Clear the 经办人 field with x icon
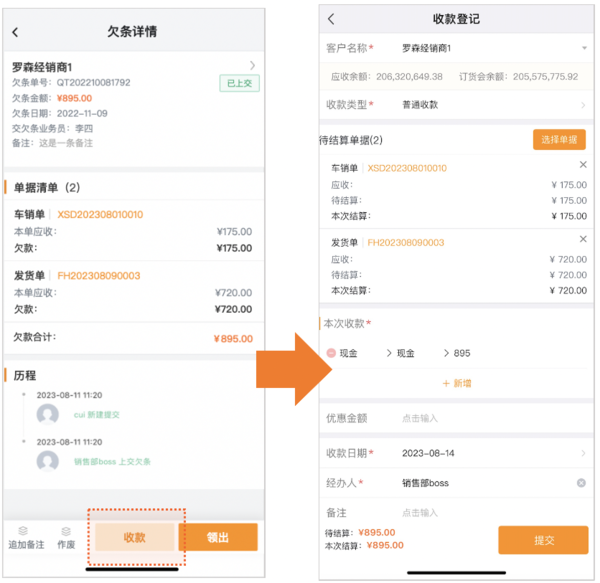The width and height of the screenshot is (600, 583). tap(581, 483)
